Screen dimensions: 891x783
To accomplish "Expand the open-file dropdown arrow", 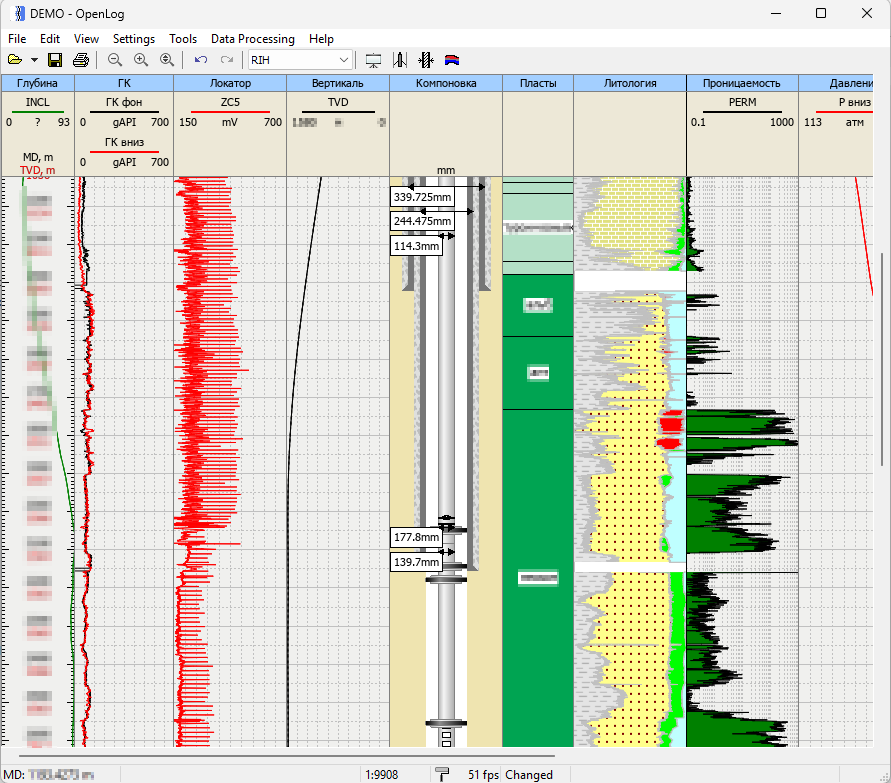I will [34, 60].
